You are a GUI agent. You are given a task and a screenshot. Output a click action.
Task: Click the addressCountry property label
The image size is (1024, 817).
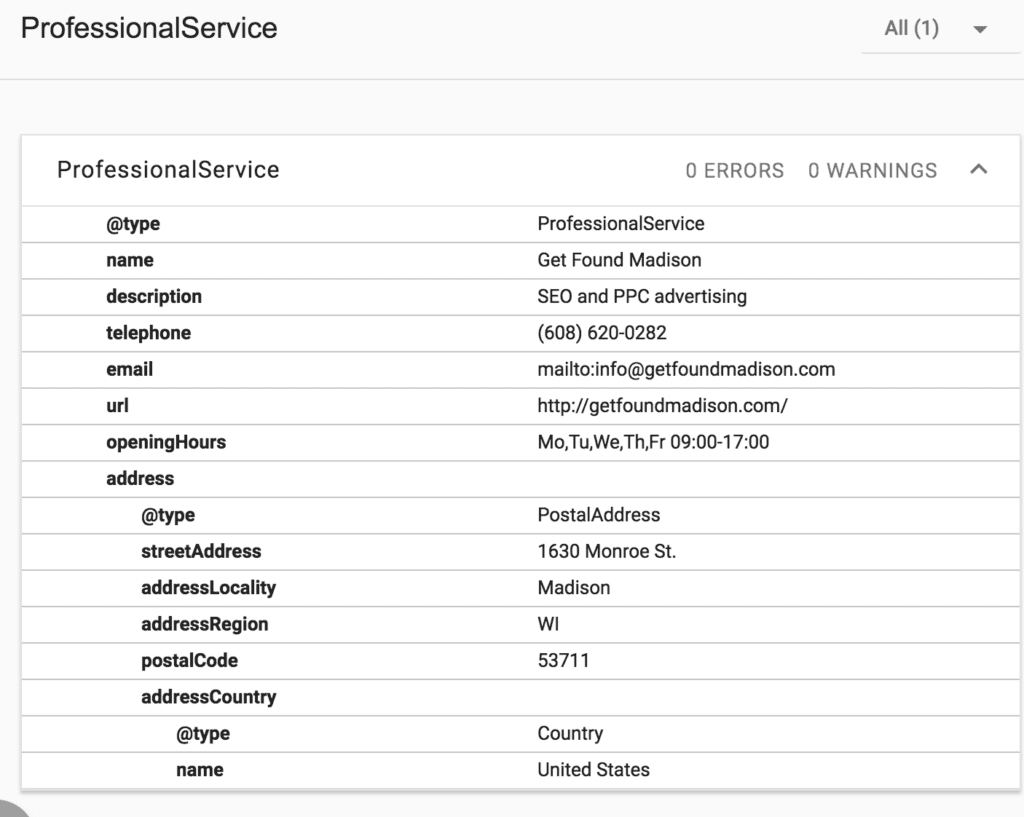pyautogui.click(x=209, y=697)
